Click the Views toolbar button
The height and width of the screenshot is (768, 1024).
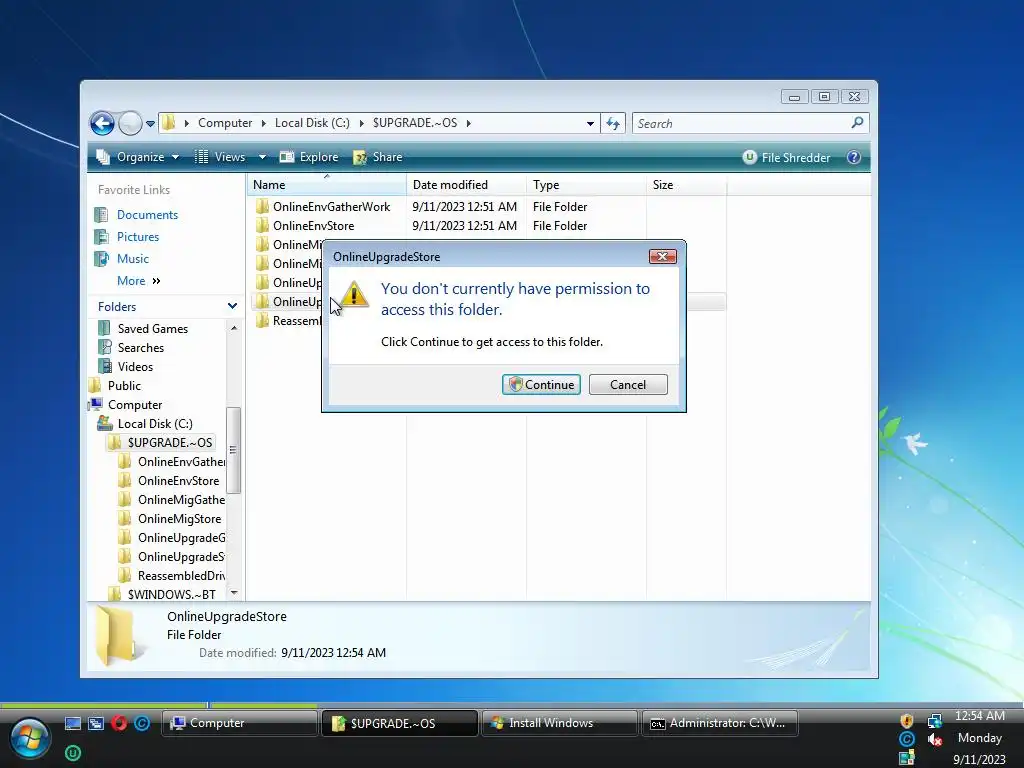[x=221, y=157]
